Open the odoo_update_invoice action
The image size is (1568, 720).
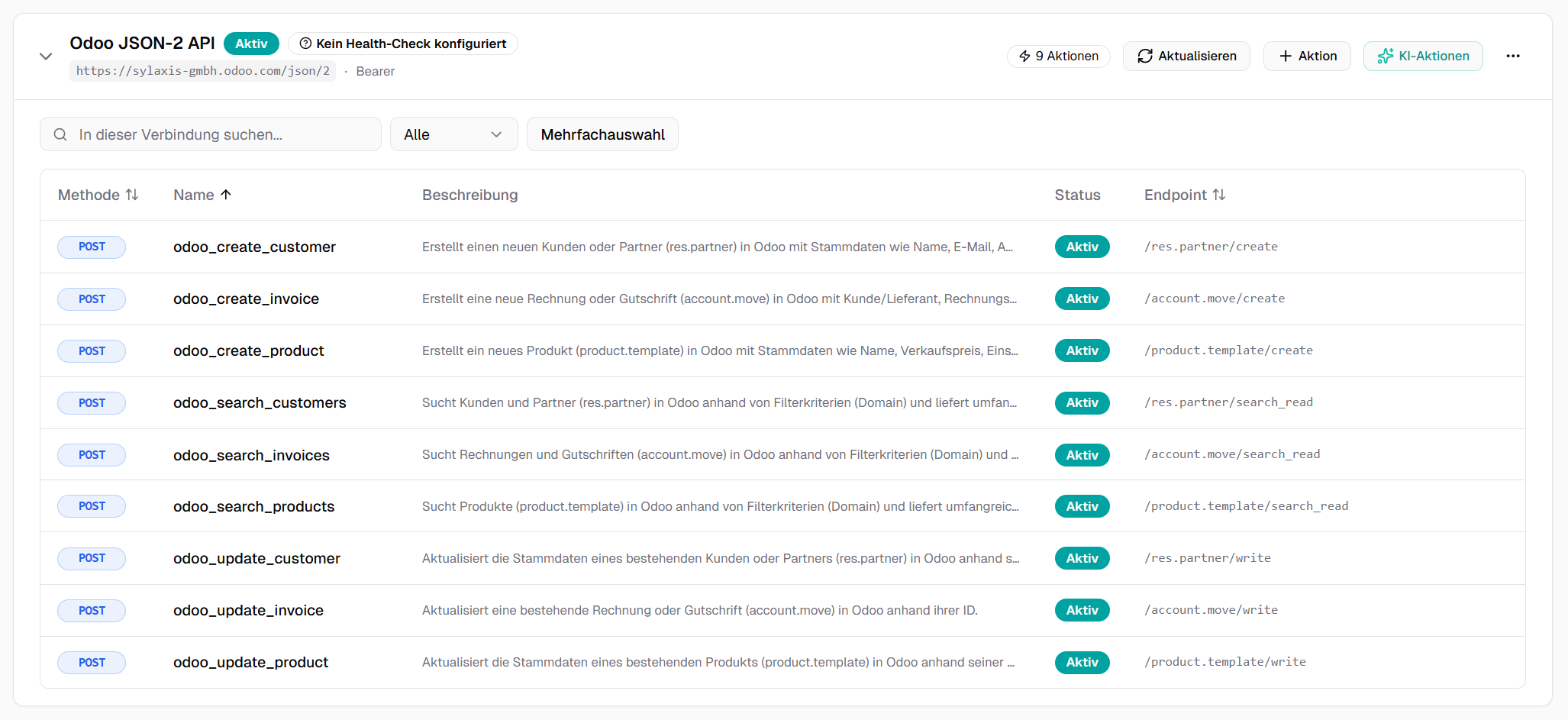[x=248, y=610]
